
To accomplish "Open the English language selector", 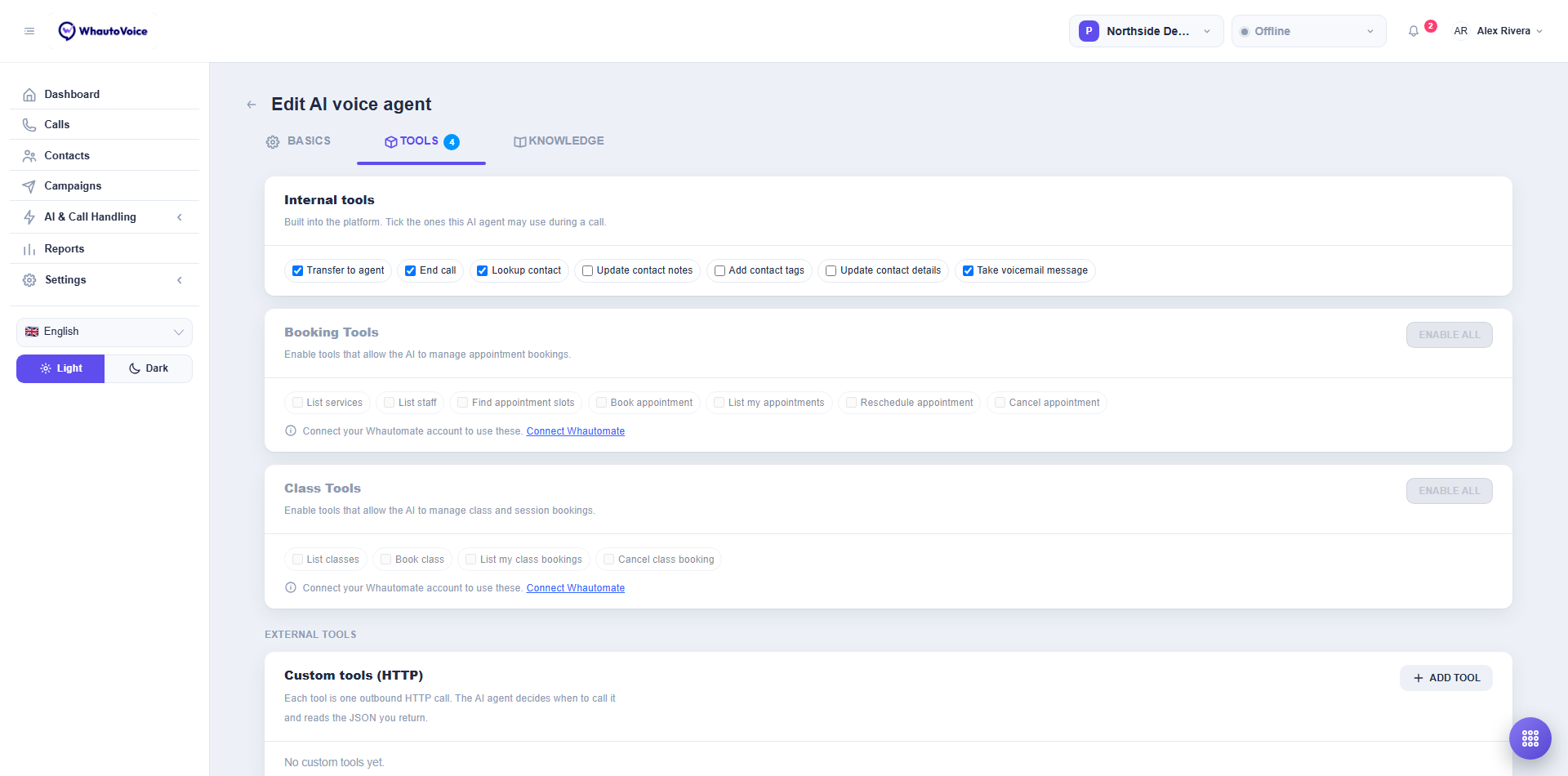I will [105, 332].
